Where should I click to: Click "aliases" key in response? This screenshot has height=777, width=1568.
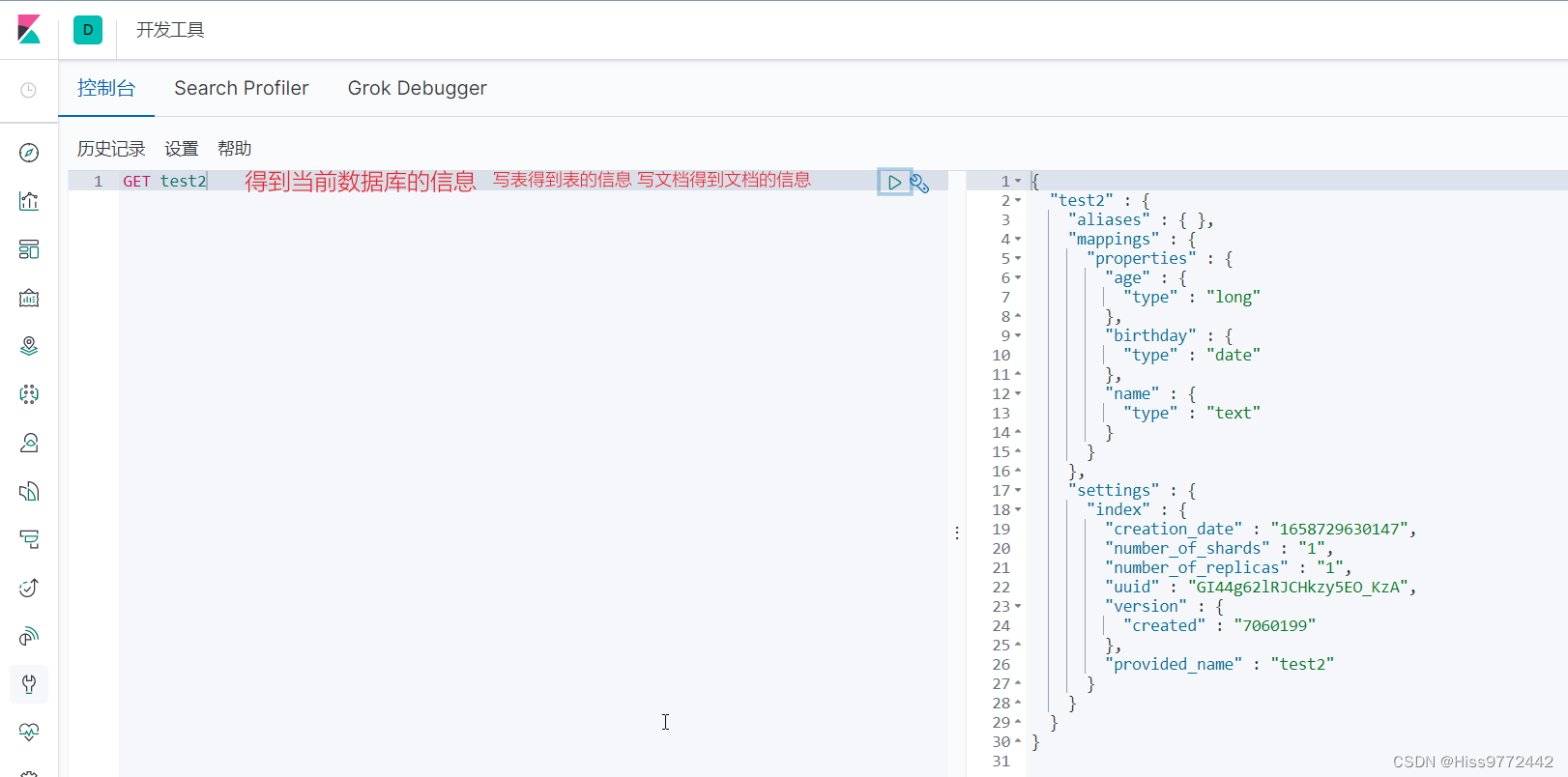click(1109, 219)
